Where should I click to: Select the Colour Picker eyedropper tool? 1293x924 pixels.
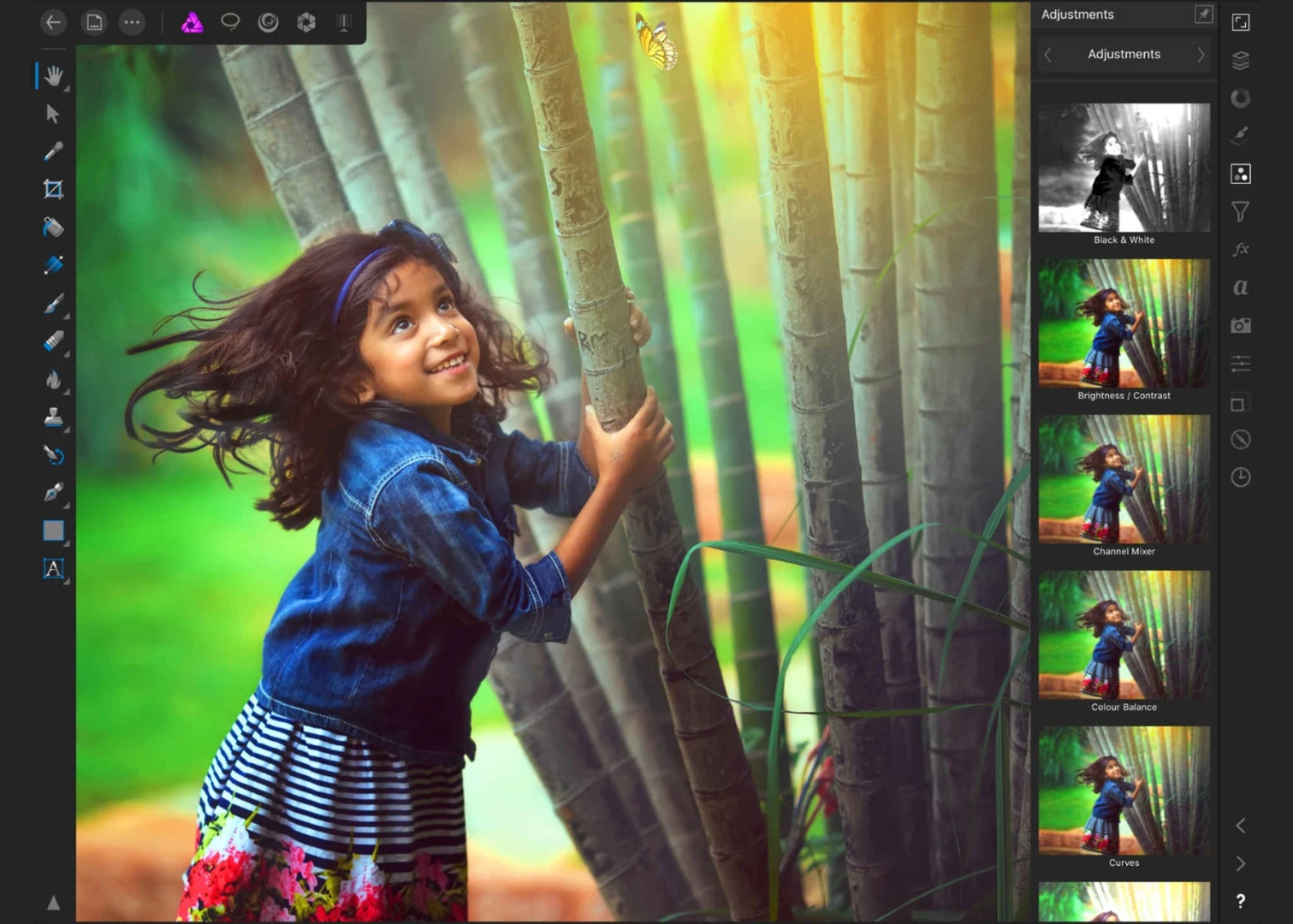tap(53, 151)
